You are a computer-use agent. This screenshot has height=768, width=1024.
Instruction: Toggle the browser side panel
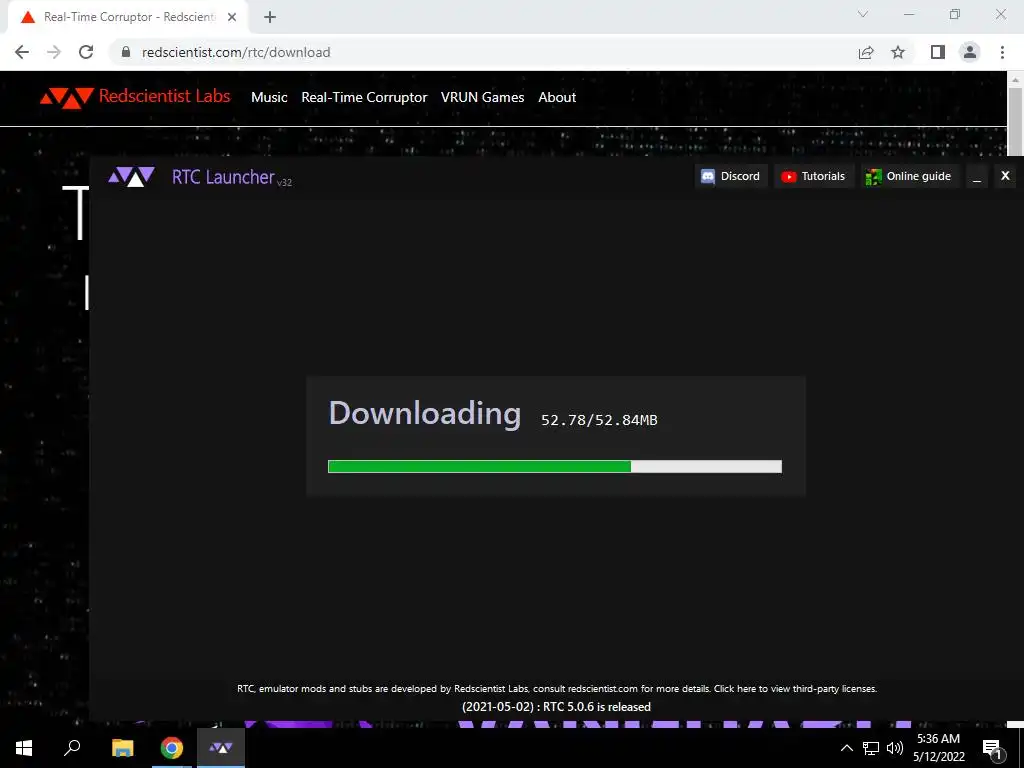tap(938, 52)
